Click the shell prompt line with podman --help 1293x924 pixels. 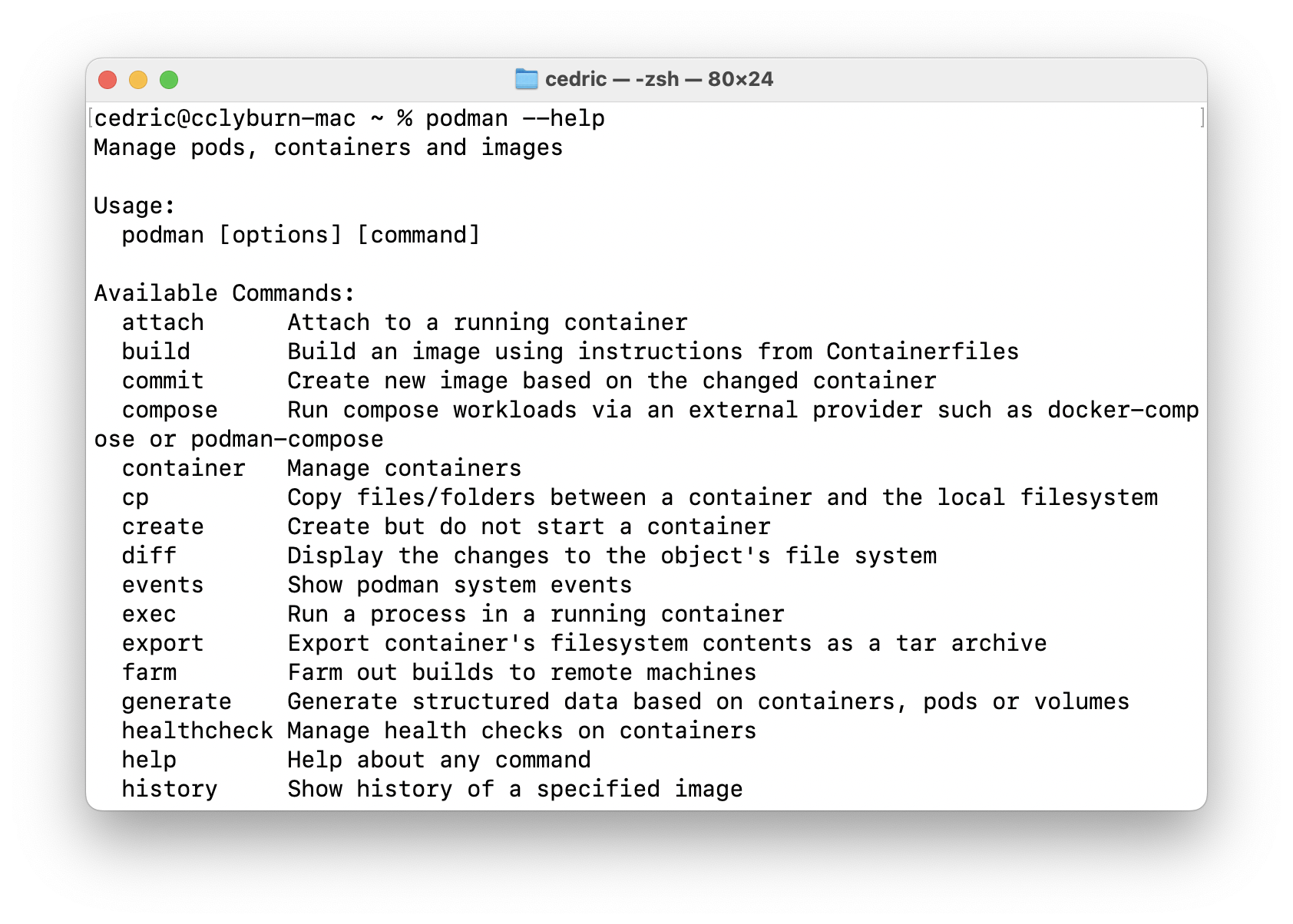(x=346, y=117)
